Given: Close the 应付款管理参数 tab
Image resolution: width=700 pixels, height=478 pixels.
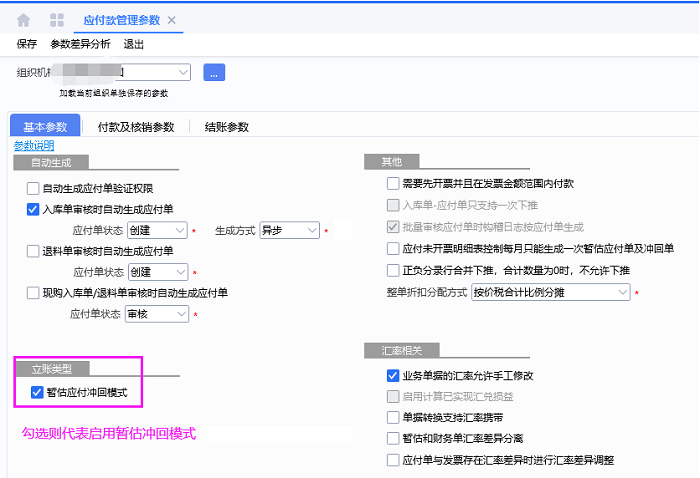Looking at the screenshot, I should [x=171, y=20].
